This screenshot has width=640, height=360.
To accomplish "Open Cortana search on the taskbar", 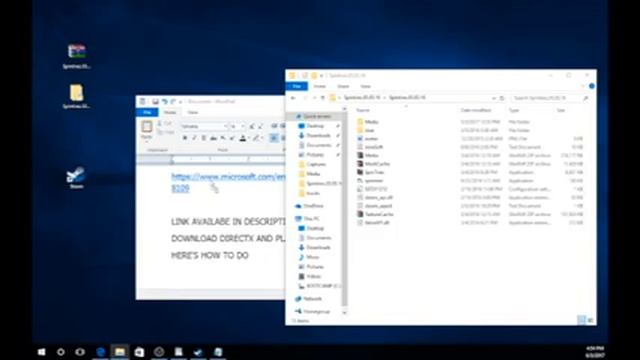I will [x=61, y=352].
